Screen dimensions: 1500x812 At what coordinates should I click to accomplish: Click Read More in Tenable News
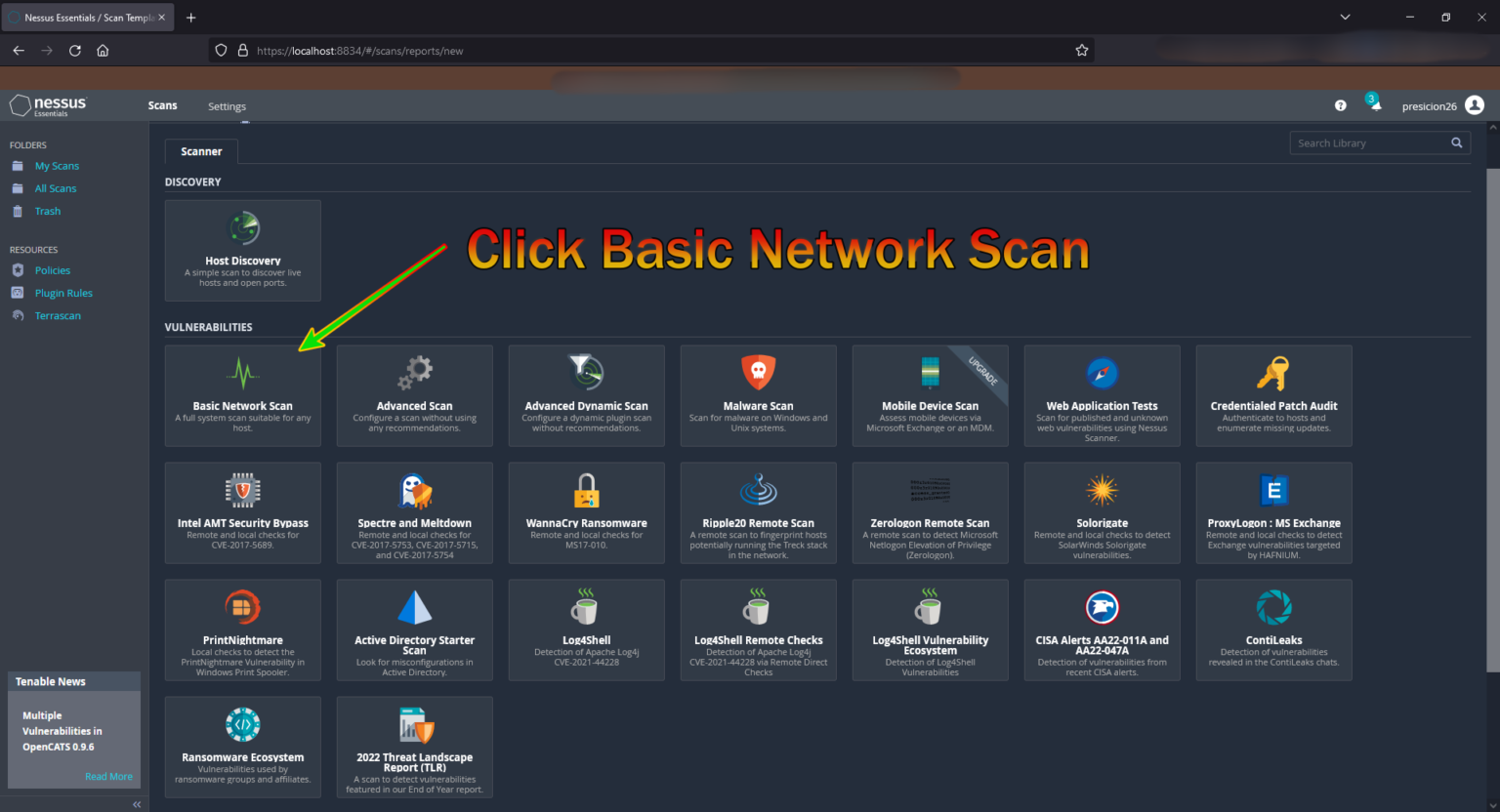click(108, 777)
